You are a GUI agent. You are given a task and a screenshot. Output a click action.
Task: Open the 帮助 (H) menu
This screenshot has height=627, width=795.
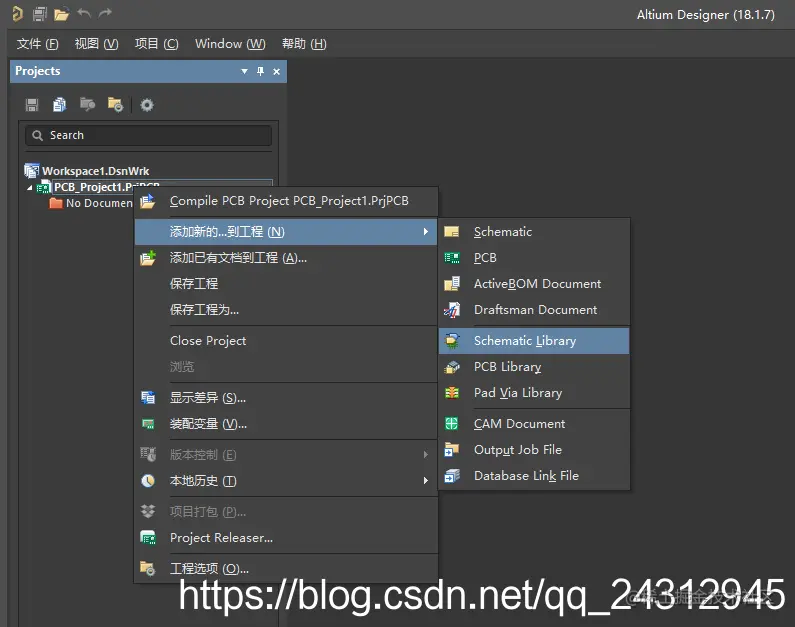coord(304,44)
